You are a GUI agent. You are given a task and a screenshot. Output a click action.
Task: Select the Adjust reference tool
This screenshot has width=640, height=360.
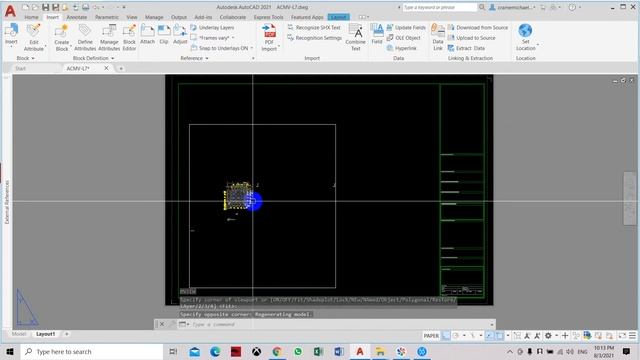click(180, 34)
